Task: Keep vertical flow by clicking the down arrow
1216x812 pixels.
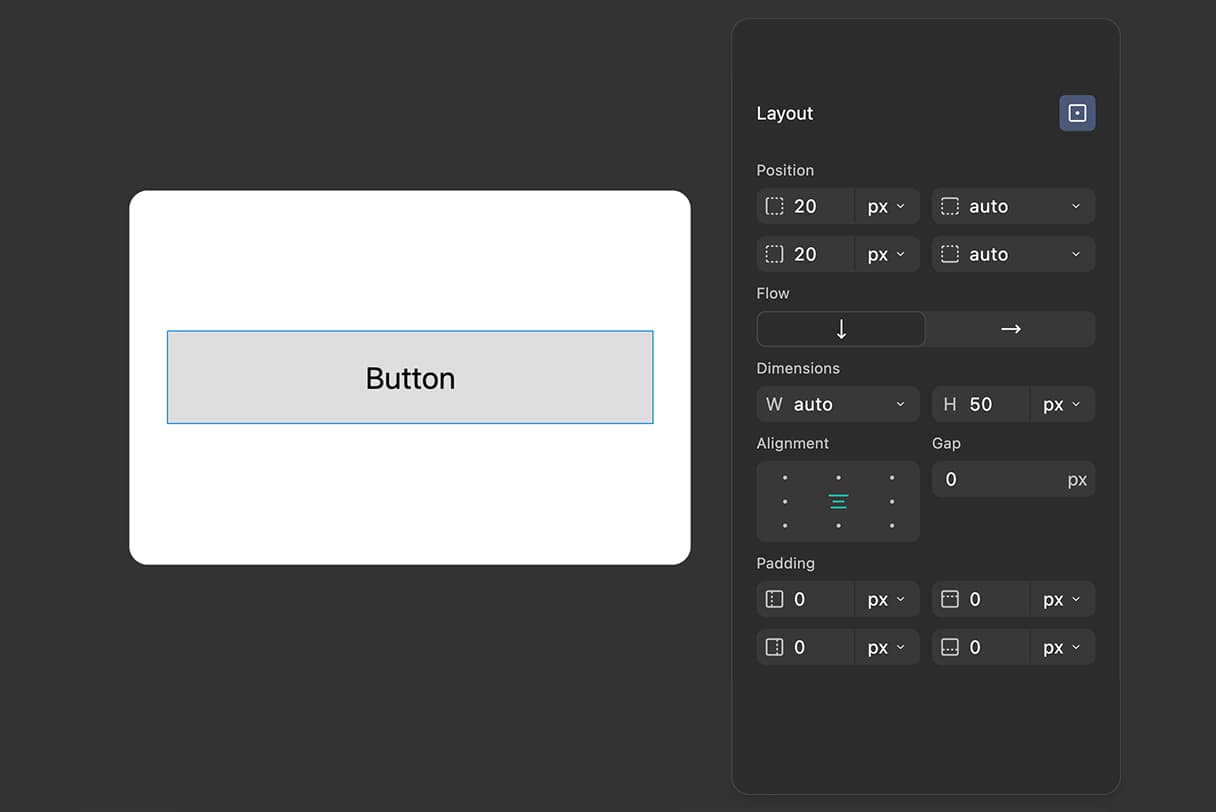Action: click(x=840, y=329)
